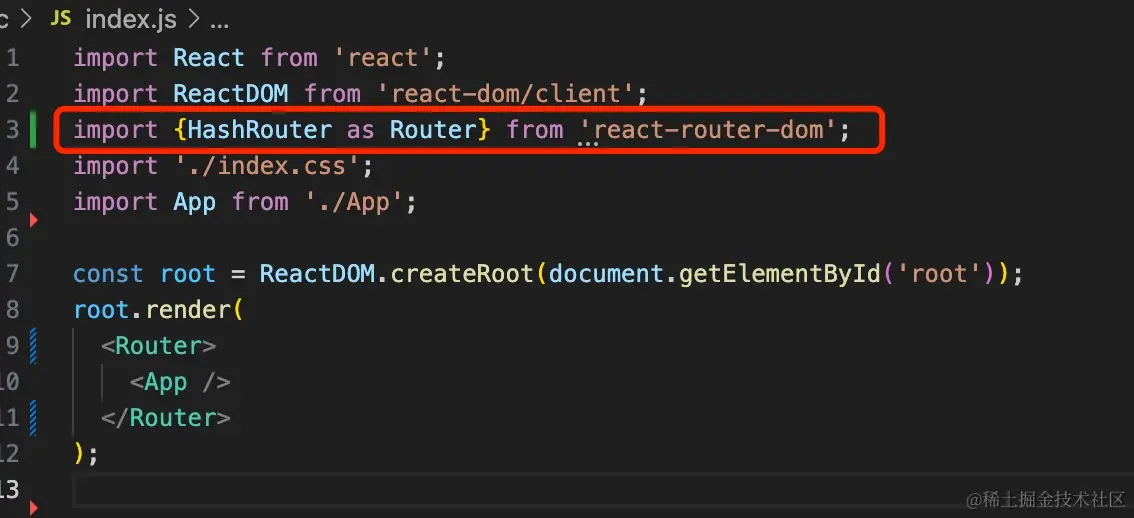This screenshot has width=1134, height=518.
Task: Click line number 7 in the gutter
Action: (x=12, y=274)
